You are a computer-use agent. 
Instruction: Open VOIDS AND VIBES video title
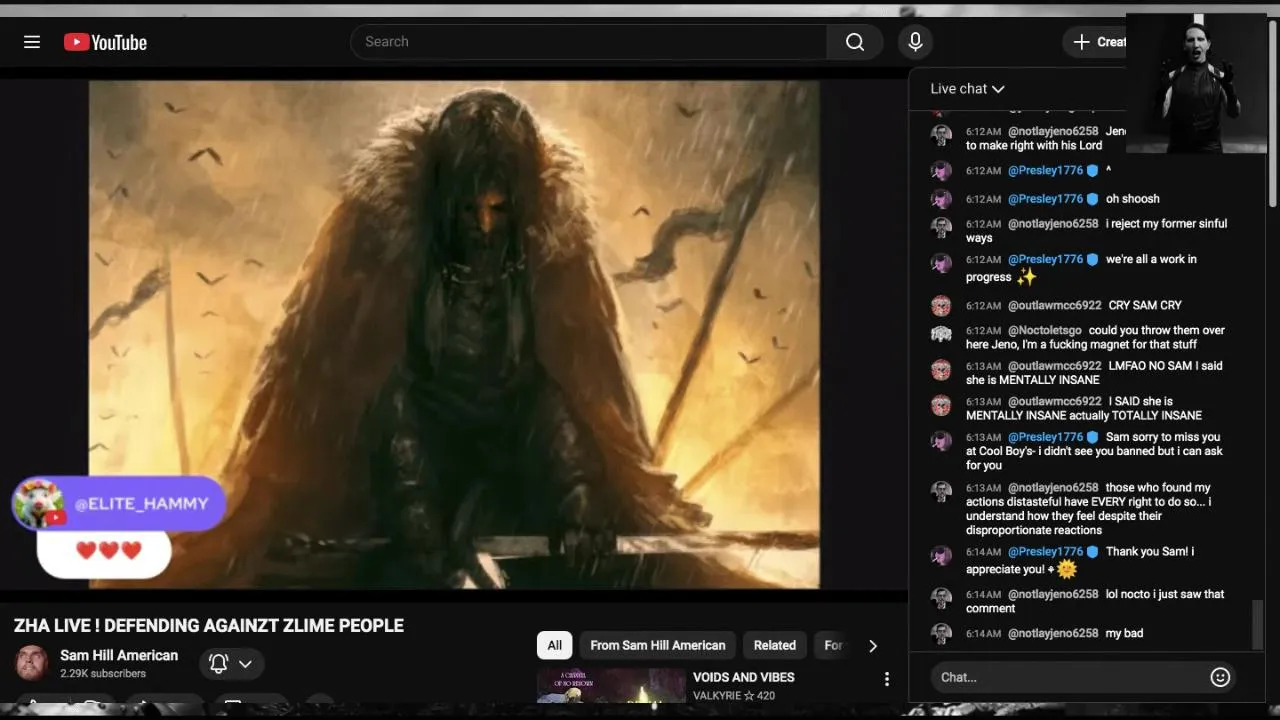click(x=744, y=677)
